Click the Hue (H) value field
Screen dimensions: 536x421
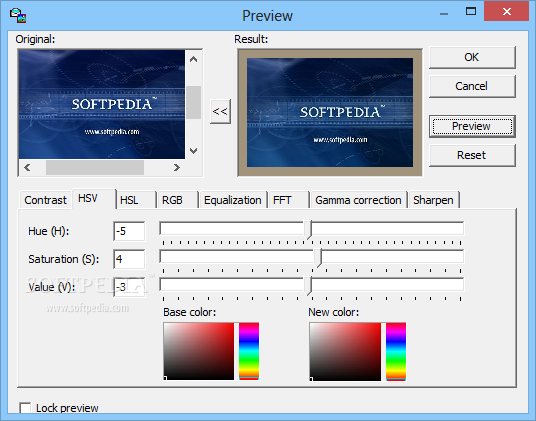pyautogui.click(x=129, y=231)
